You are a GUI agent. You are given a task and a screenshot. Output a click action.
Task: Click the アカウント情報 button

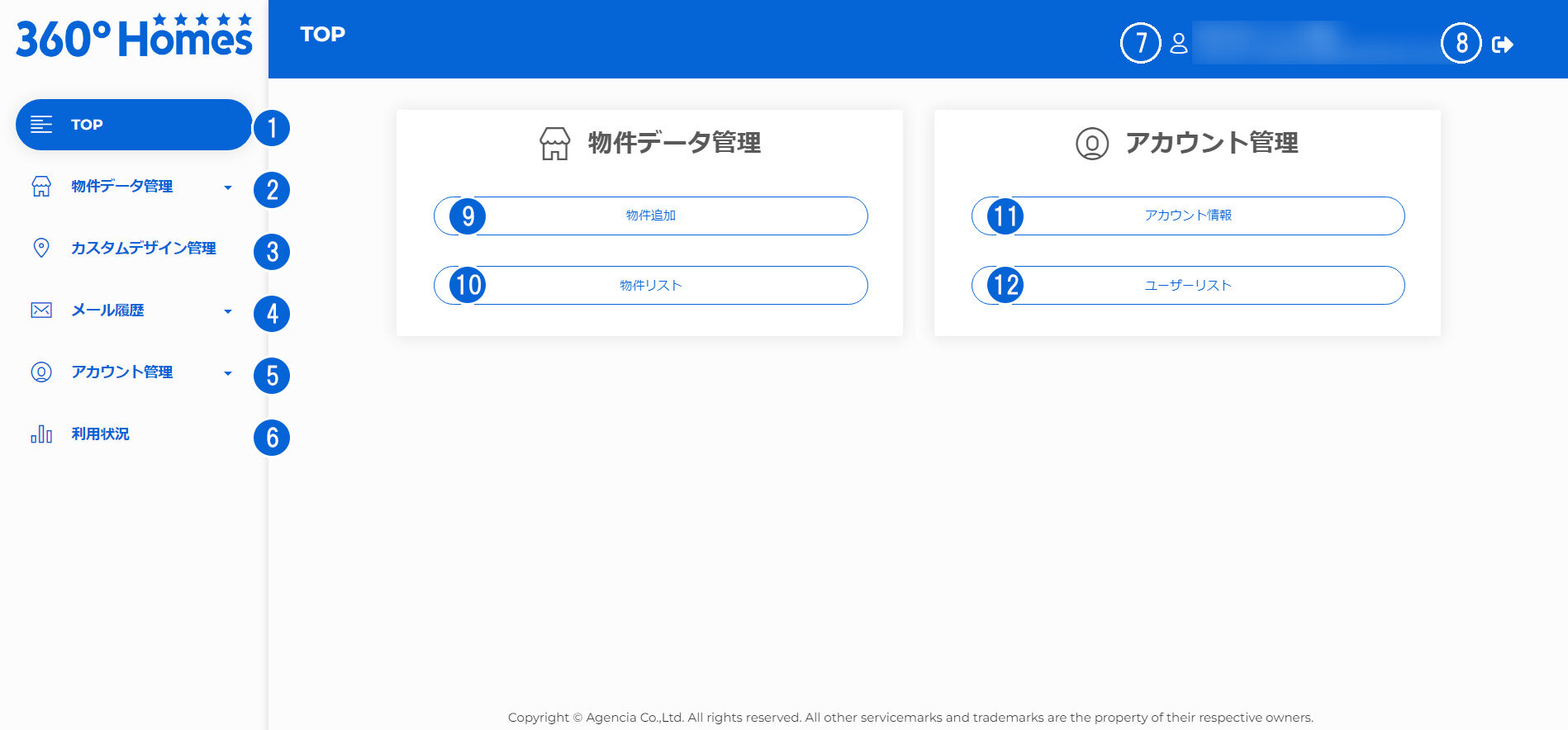pos(1188,216)
